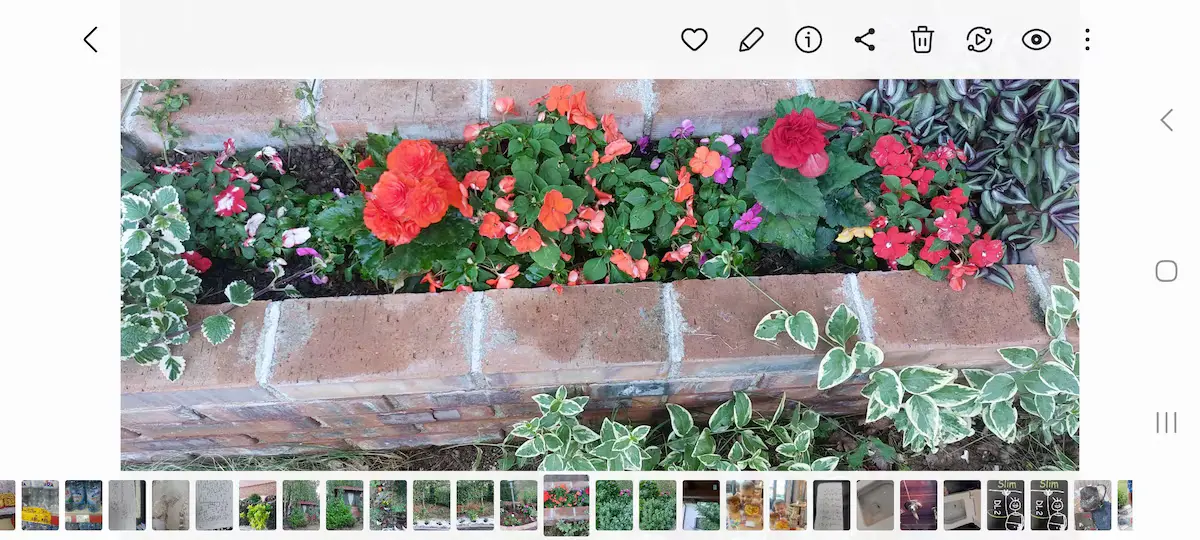Tap the Bixby Vision eye icon

click(1036, 40)
